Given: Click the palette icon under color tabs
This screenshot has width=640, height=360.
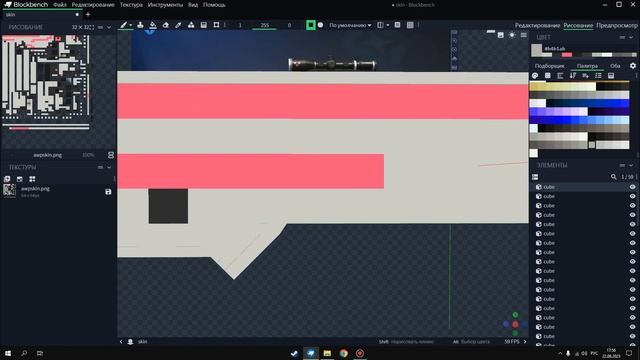Looking at the screenshot, I should pyautogui.click(x=535, y=76).
